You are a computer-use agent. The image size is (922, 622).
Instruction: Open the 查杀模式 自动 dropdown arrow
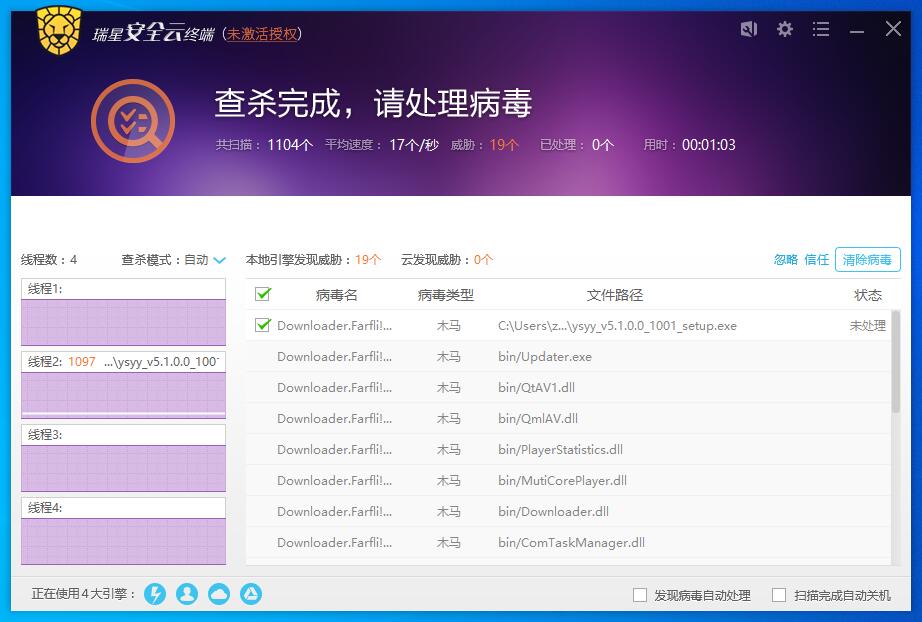(220, 260)
